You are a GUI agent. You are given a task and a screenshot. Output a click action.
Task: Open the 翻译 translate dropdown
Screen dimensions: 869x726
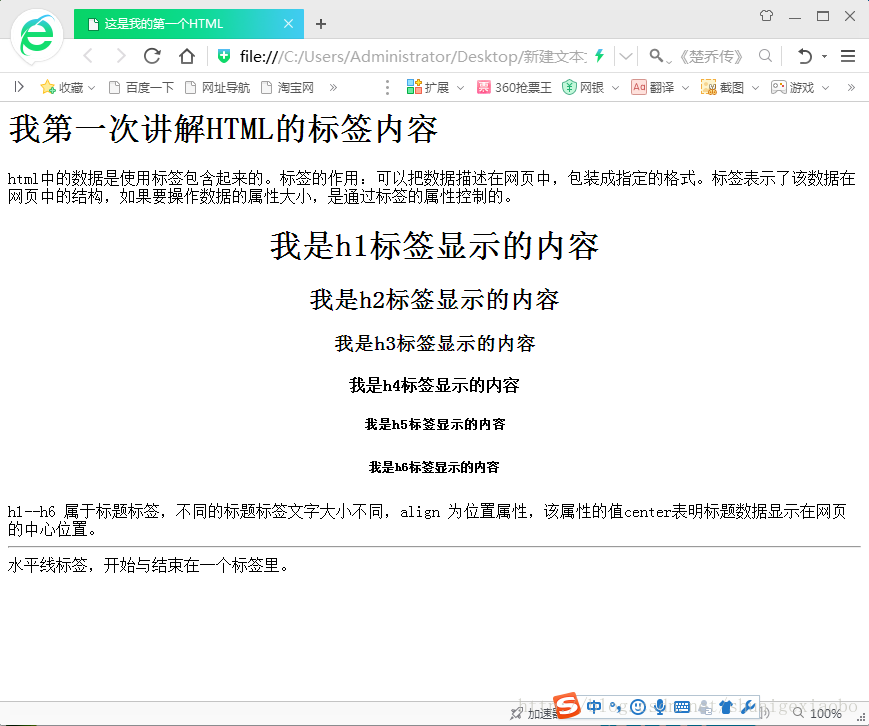click(x=685, y=88)
